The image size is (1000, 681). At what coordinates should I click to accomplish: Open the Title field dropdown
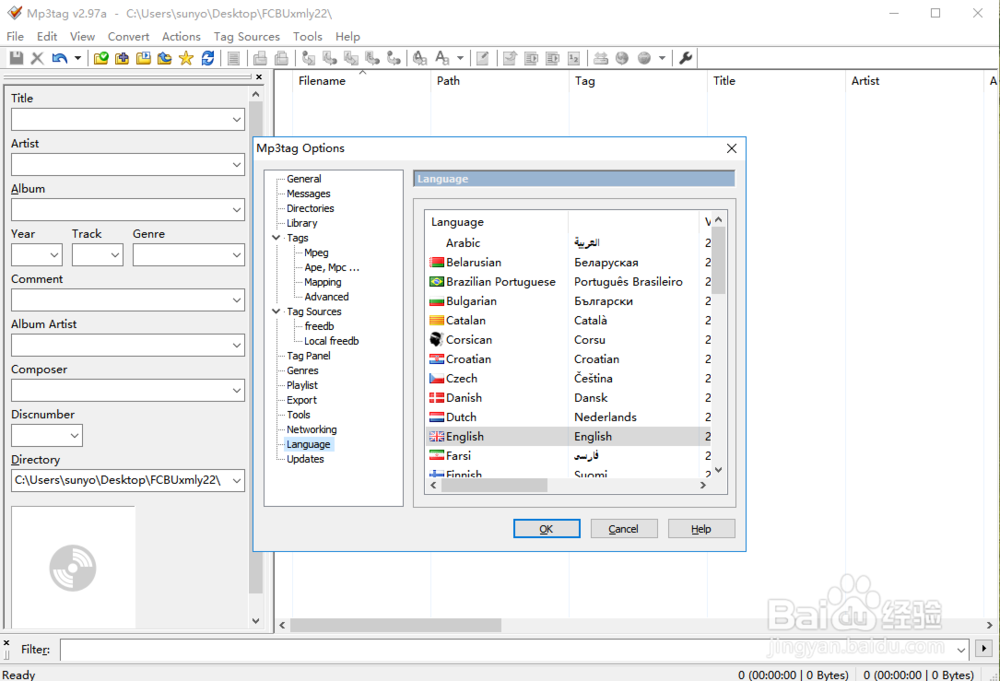click(237, 120)
